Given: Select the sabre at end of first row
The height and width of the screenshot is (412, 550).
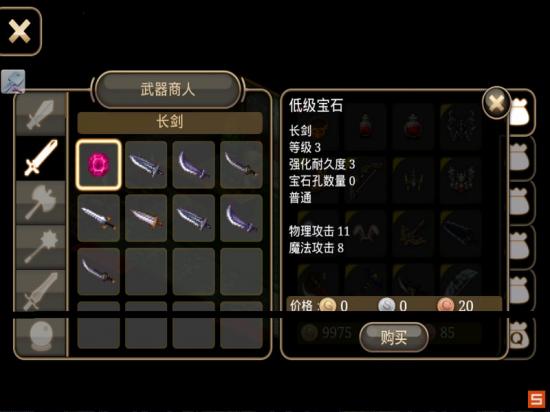Looking at the screenshot, I should pos(241,164).
